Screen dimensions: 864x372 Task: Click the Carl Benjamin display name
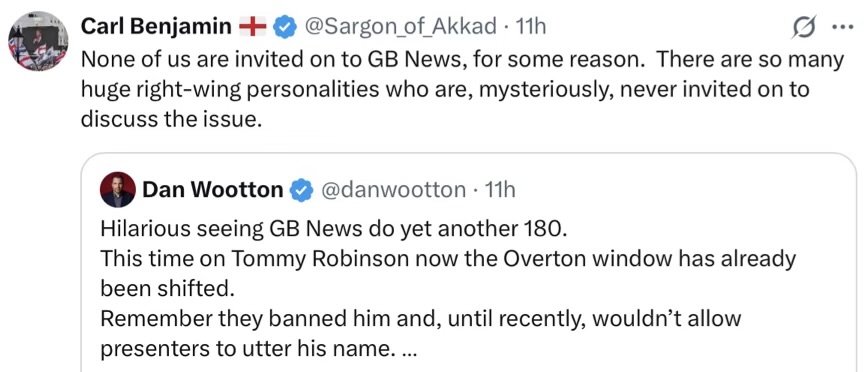pyautogui.click(x=156, y=26)
